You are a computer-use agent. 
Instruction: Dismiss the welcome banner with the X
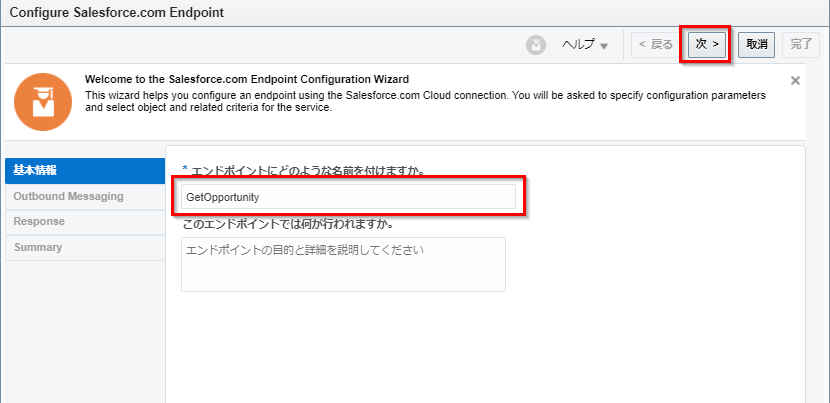tap(795, 80)
